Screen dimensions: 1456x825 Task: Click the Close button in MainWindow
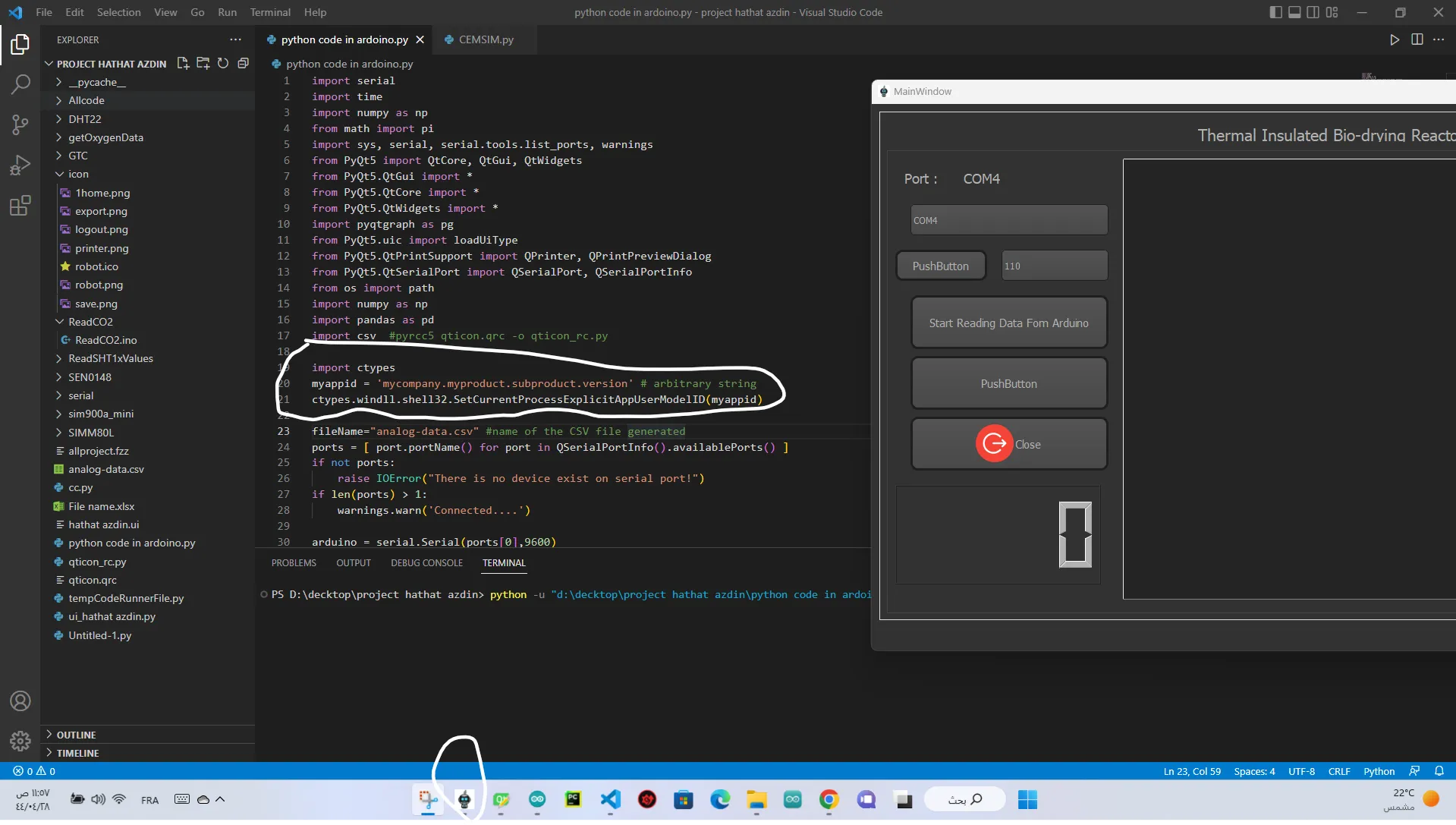1008,445
